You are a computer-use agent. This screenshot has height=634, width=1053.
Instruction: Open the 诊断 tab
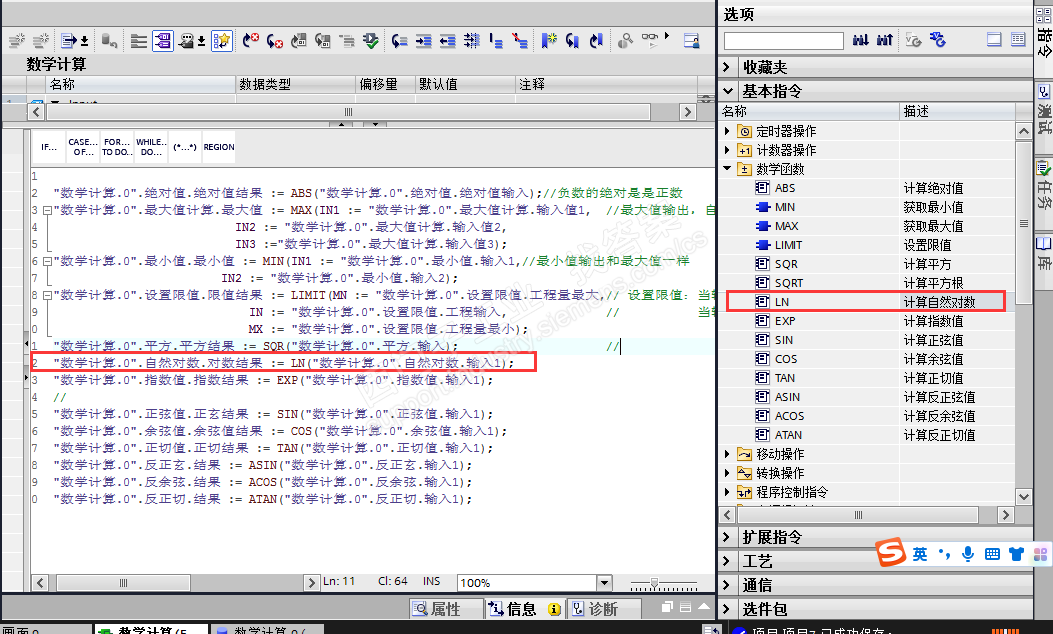(603, 608)
